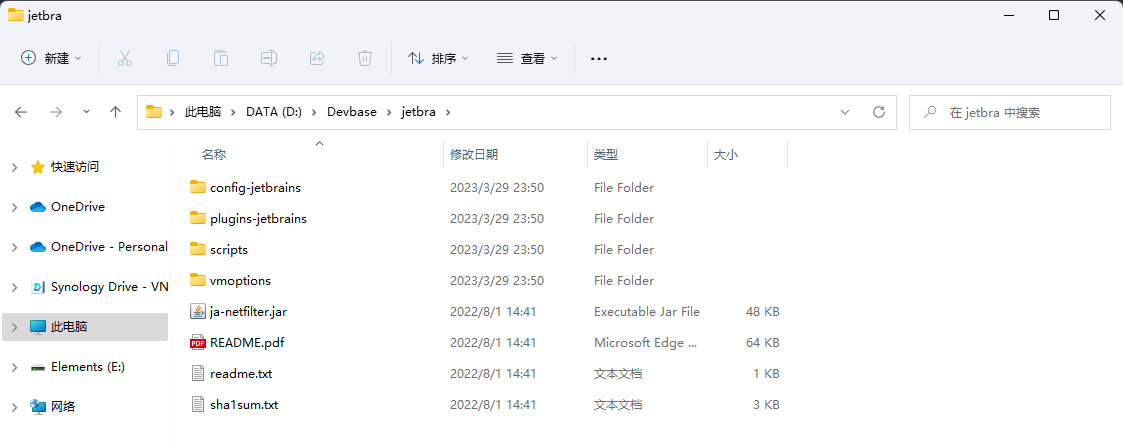Refresh the current folder view

tap(879, 112)
